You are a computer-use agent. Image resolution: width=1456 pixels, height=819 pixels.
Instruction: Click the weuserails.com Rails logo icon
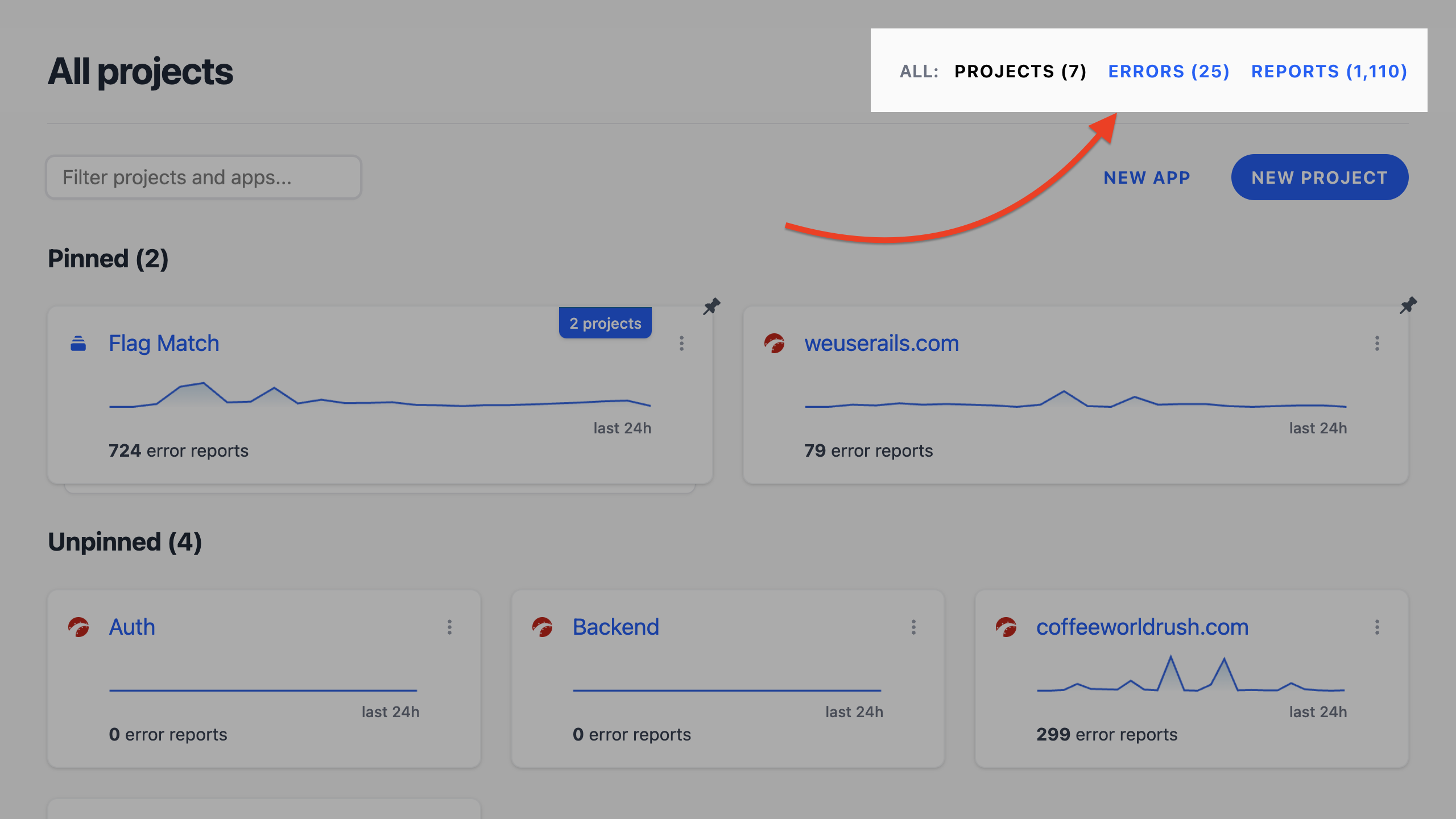pos(774,344)
